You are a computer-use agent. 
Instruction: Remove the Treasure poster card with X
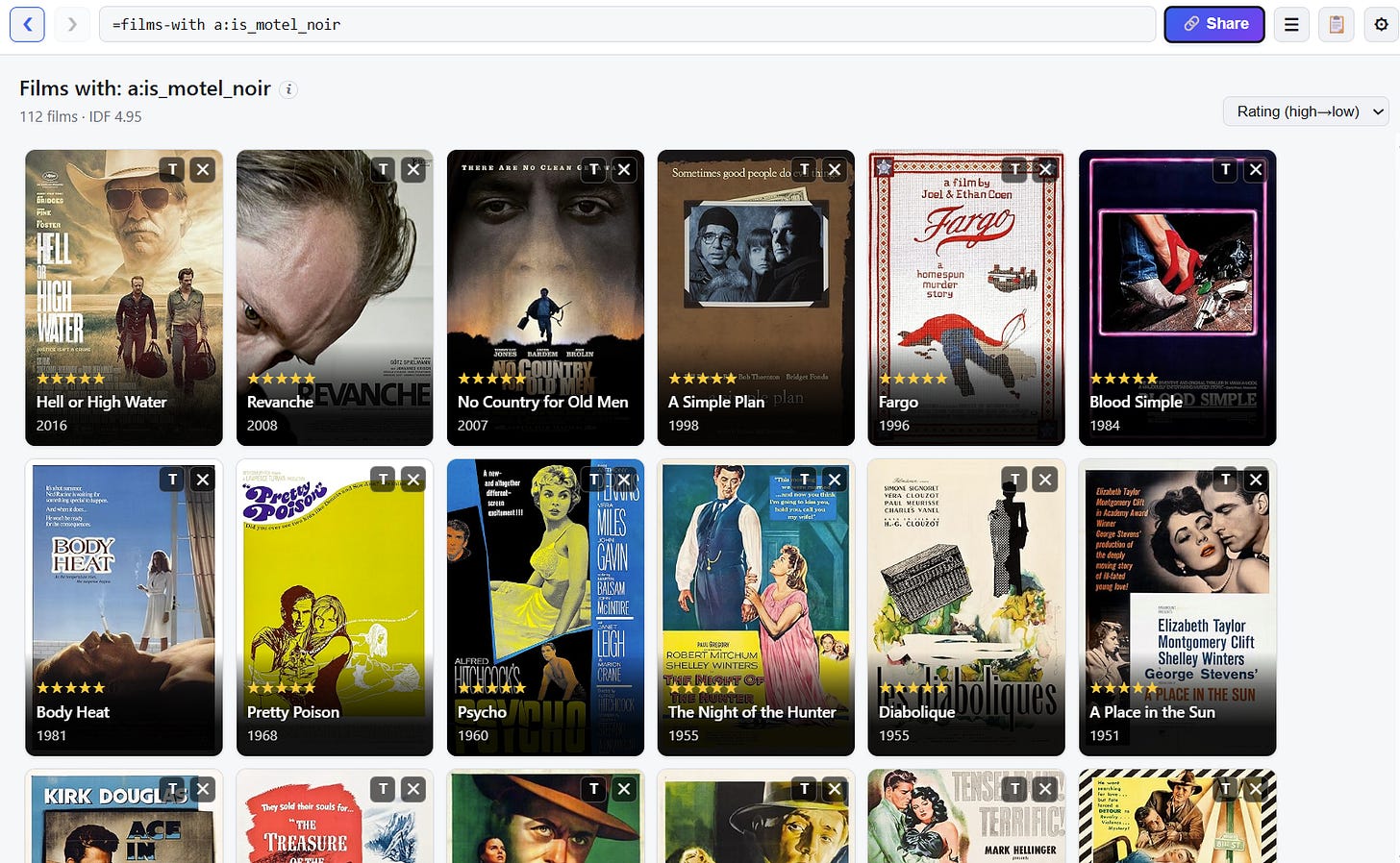[x=413, y=789]
